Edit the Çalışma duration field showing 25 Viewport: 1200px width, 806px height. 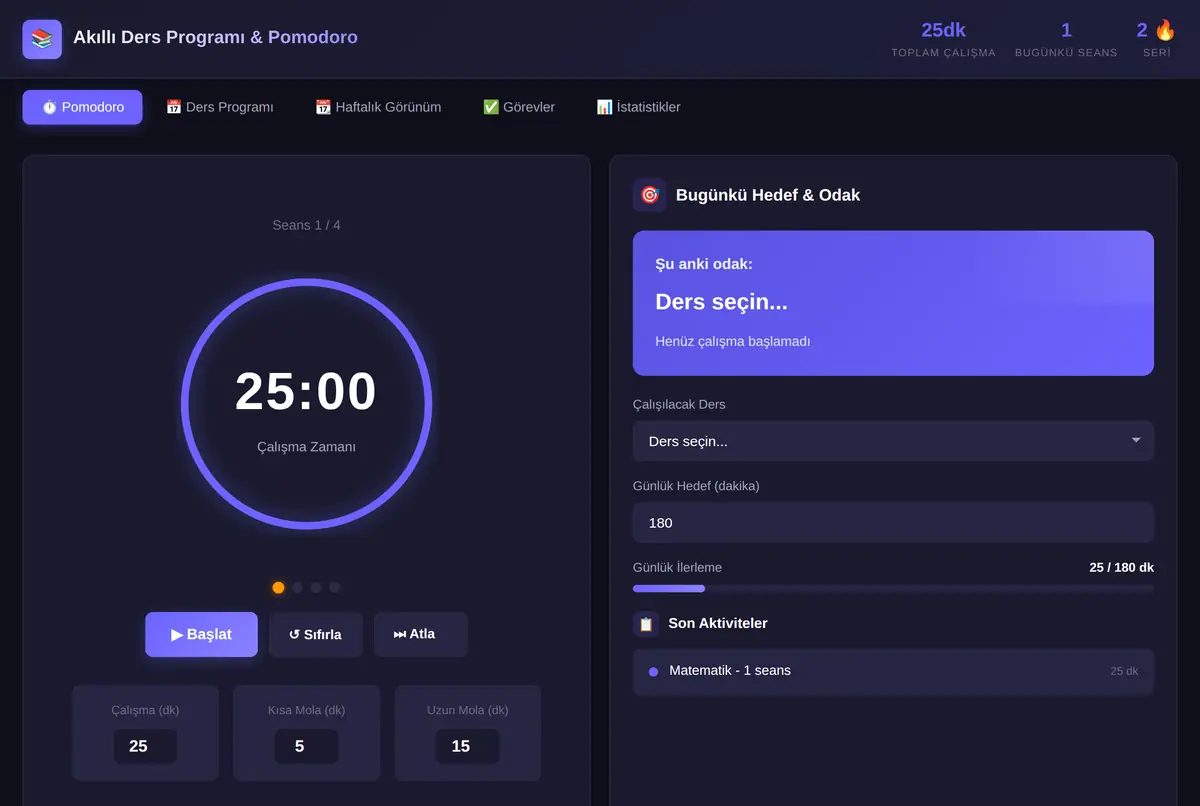pos(145,746)
